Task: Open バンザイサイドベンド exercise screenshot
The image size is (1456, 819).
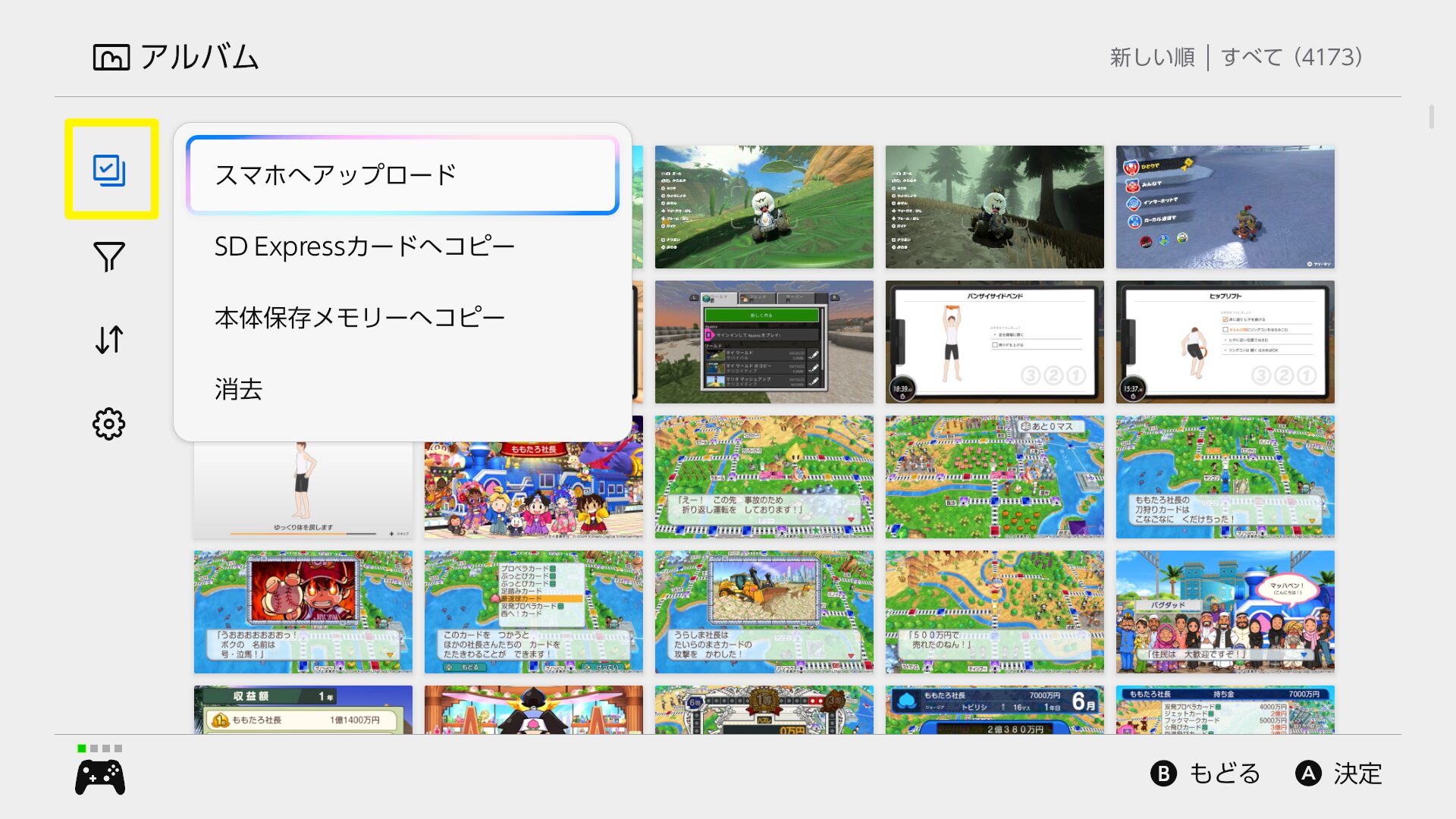Action: tap(995, 342)
